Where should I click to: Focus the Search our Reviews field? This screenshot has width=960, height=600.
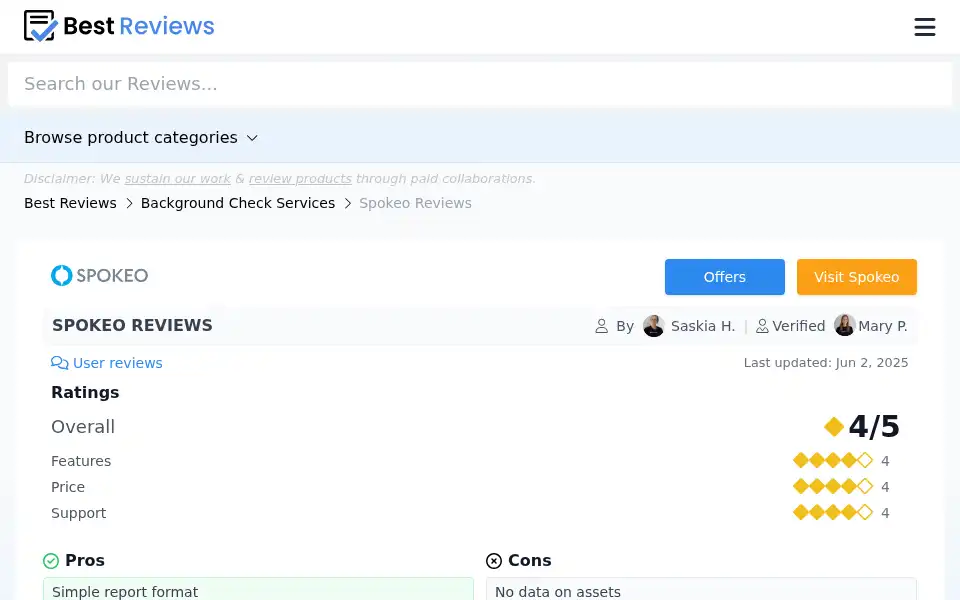tap(480, 84)
